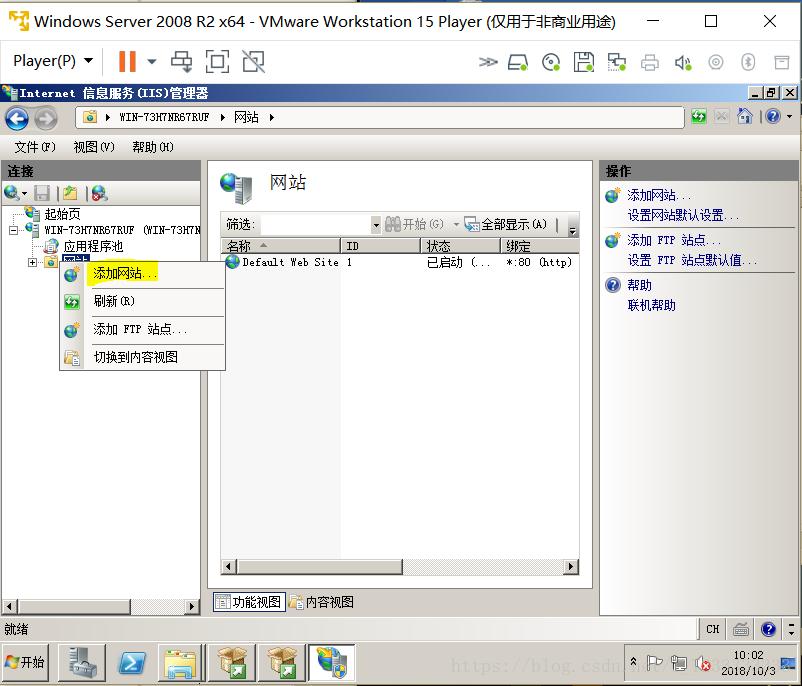The image size is (802, 686).
Task: Go forward in IIS Manager navigation
Action: (46, 119)
